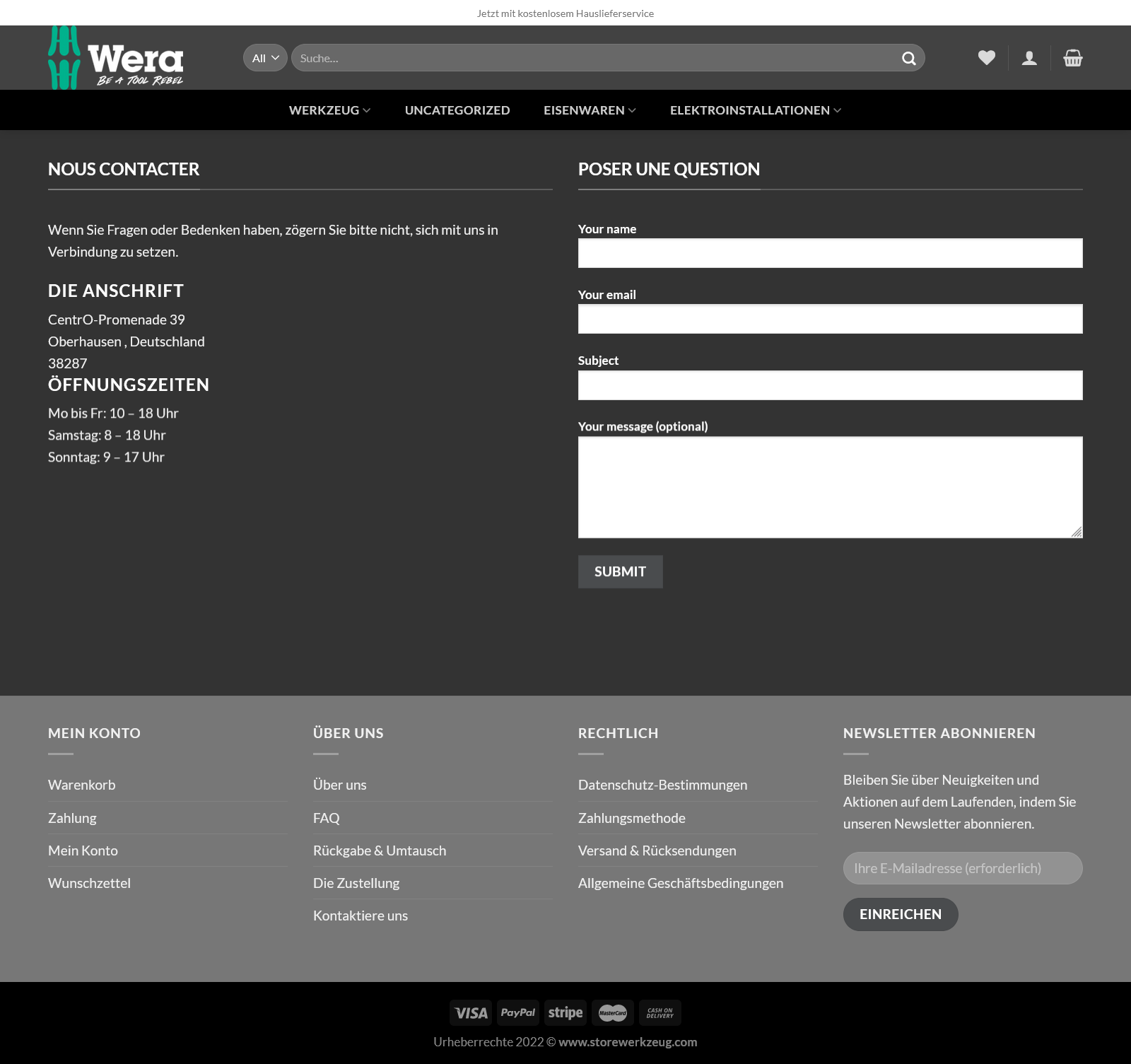Open the All categories search dropdown
Image resolution: width=1131 pixels, height=1064 pixels.
click(x=265, y=58)
